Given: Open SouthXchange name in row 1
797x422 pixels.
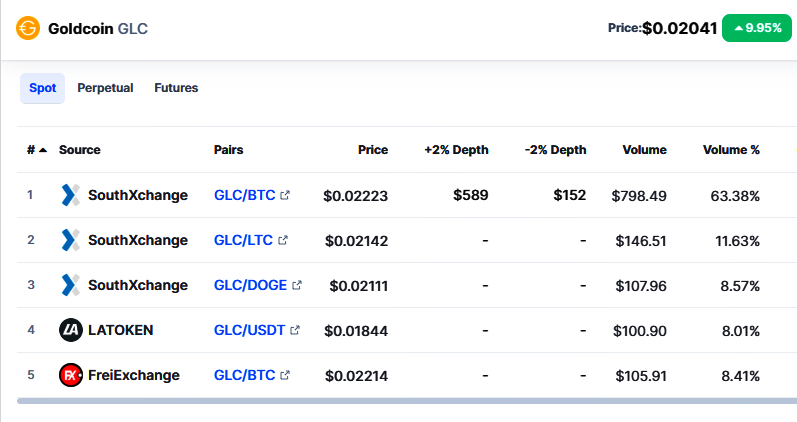Looking at the screenshot, I should [138, 195].
